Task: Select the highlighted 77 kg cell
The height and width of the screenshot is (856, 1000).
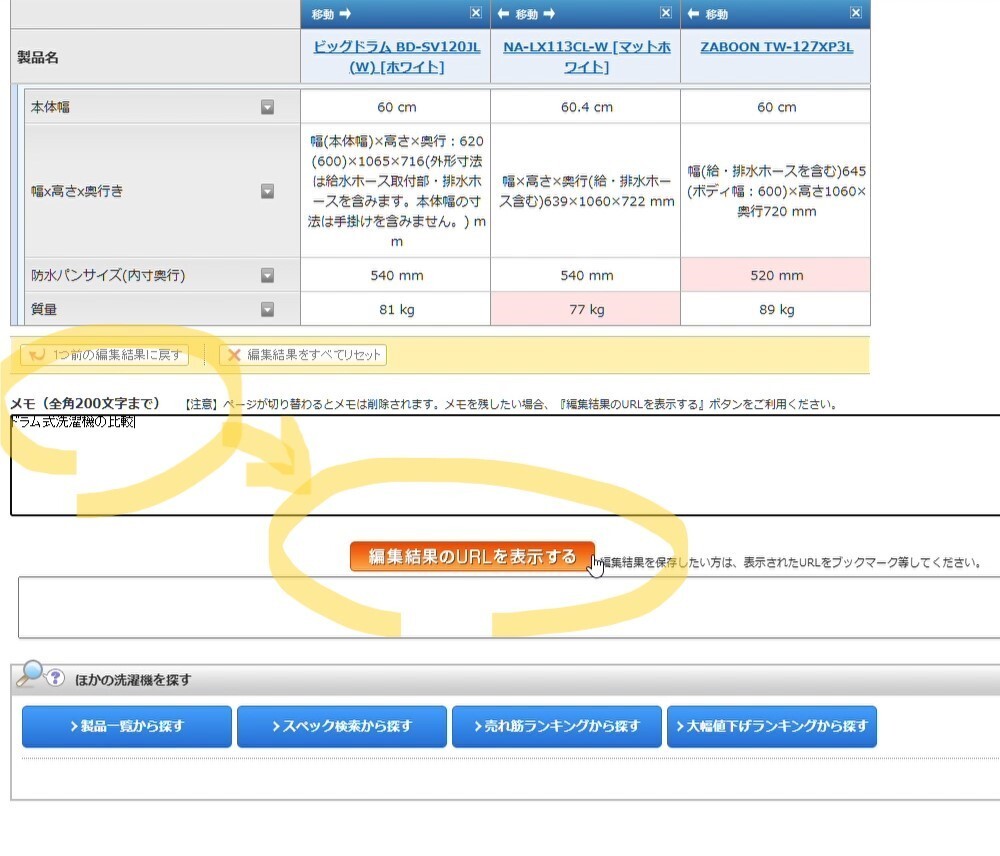Action: point(586,309)
